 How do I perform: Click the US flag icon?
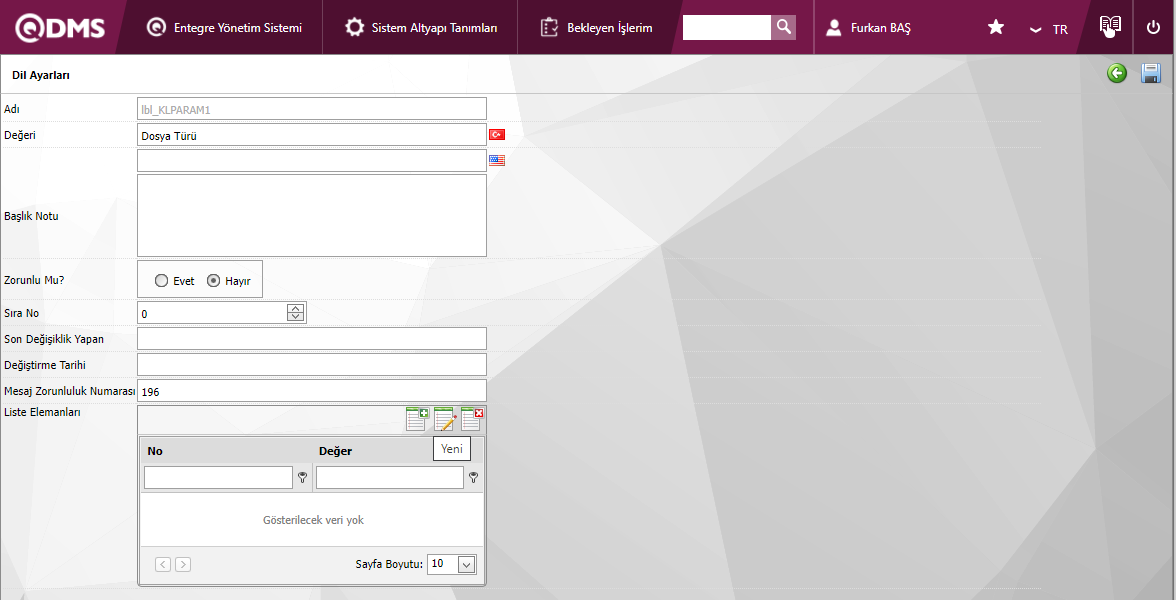point(497,160)
